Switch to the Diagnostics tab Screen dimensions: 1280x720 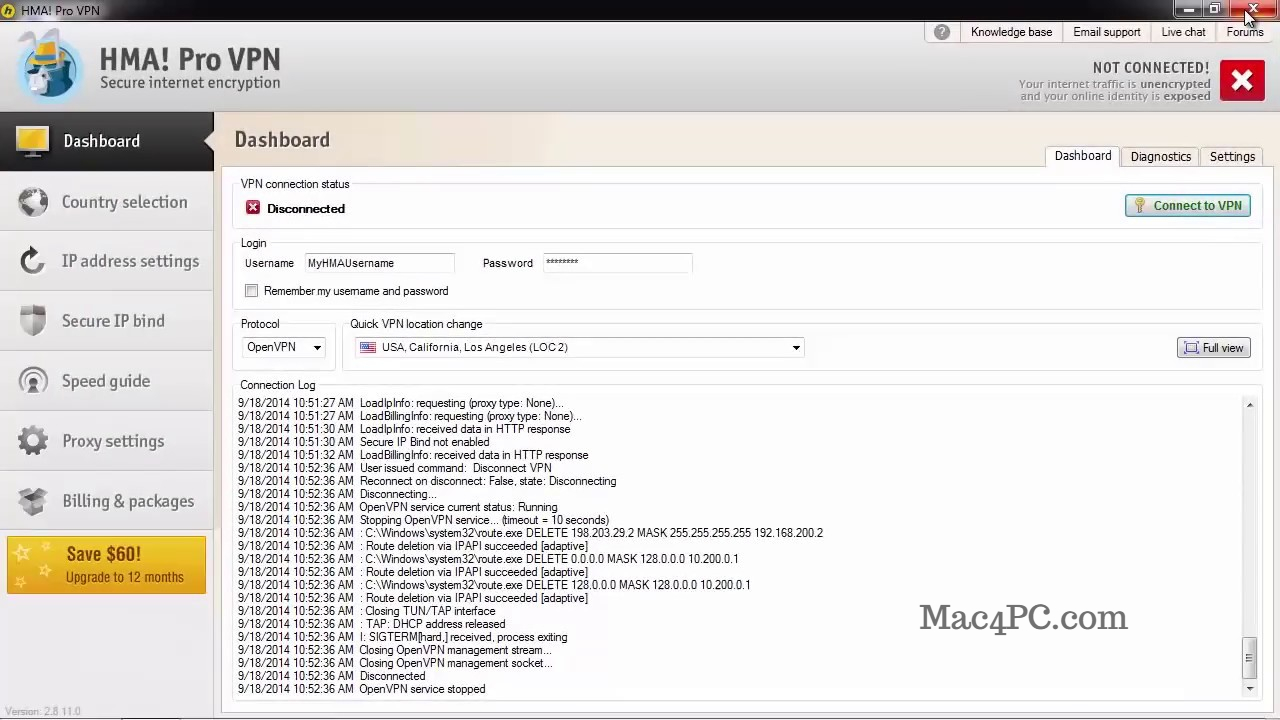[x=1160, y=157]
